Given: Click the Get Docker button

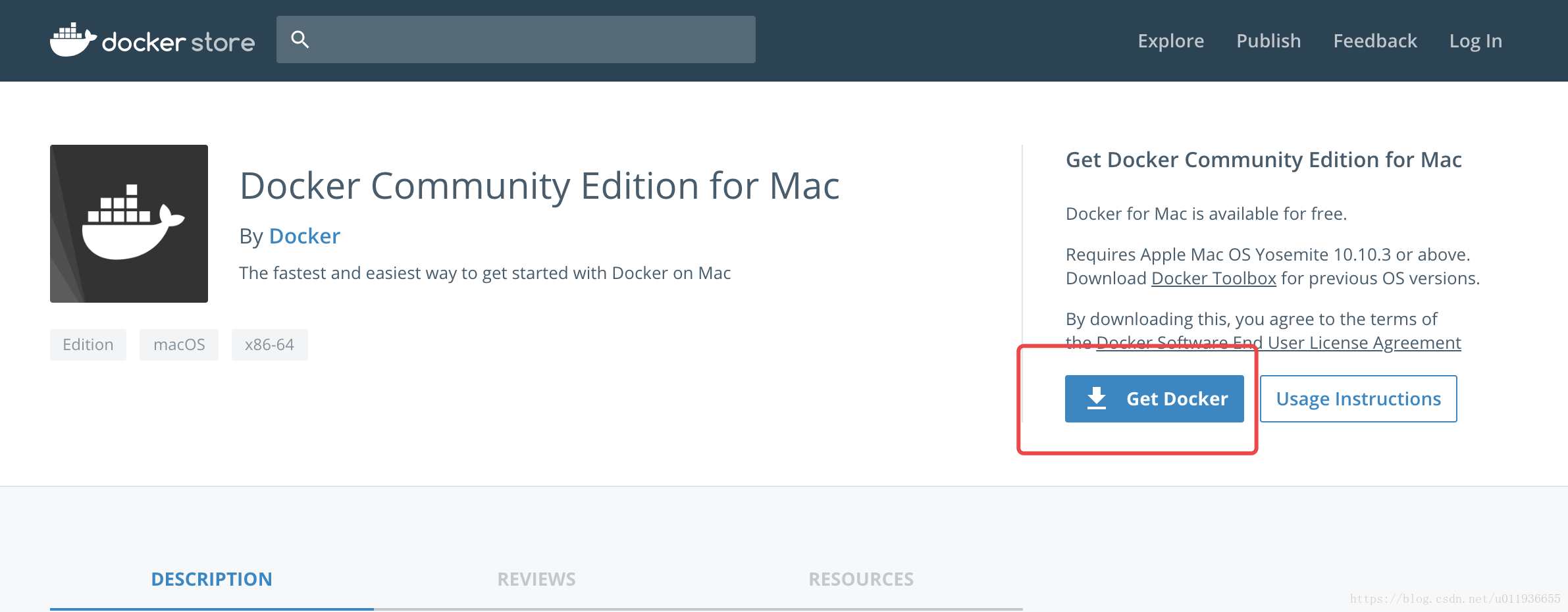Looking at the screenshot, I should (x=1155, y=399).
